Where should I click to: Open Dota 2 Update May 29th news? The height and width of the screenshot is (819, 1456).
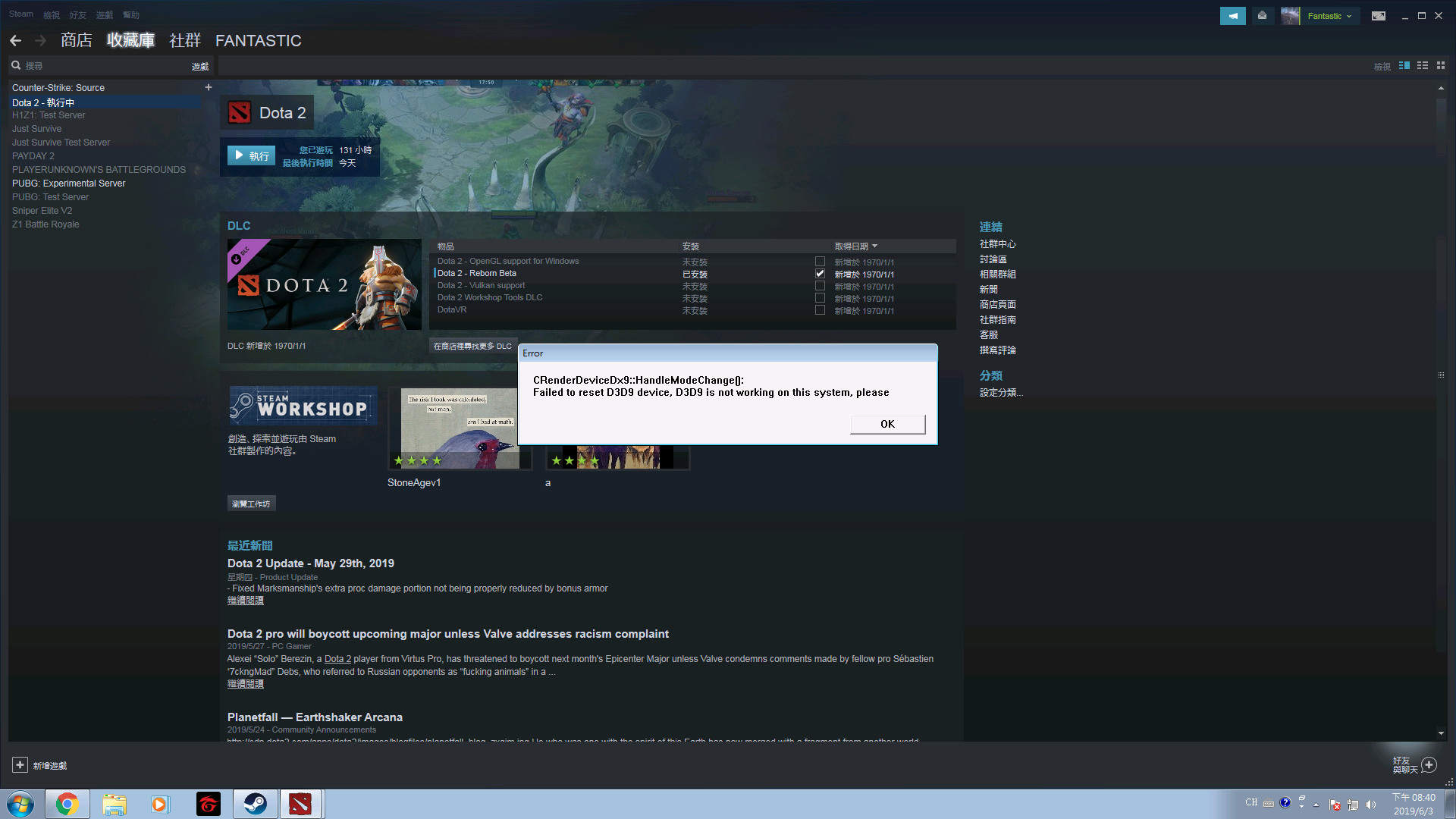311,563
